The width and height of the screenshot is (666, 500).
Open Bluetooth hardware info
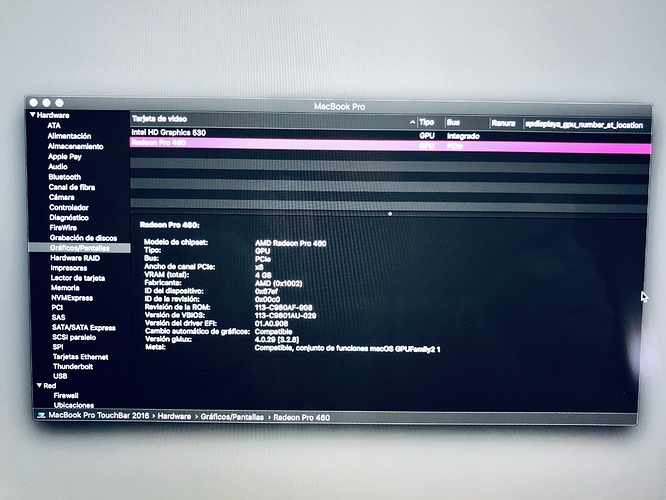click(x=65, y=177)
